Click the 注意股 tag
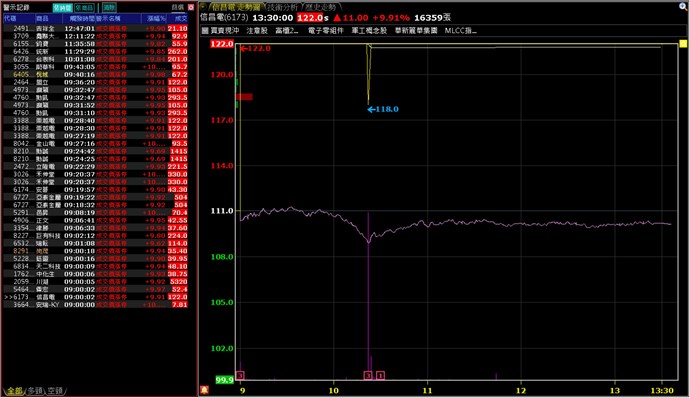The height and width of the screenshot is (398, 690). [x=257, y=30]
